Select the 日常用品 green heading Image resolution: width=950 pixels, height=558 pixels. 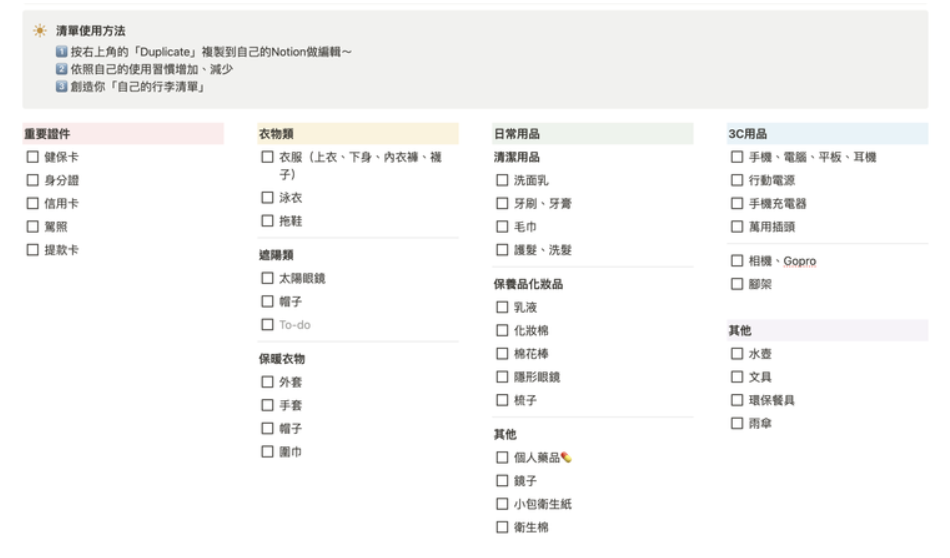593,133
